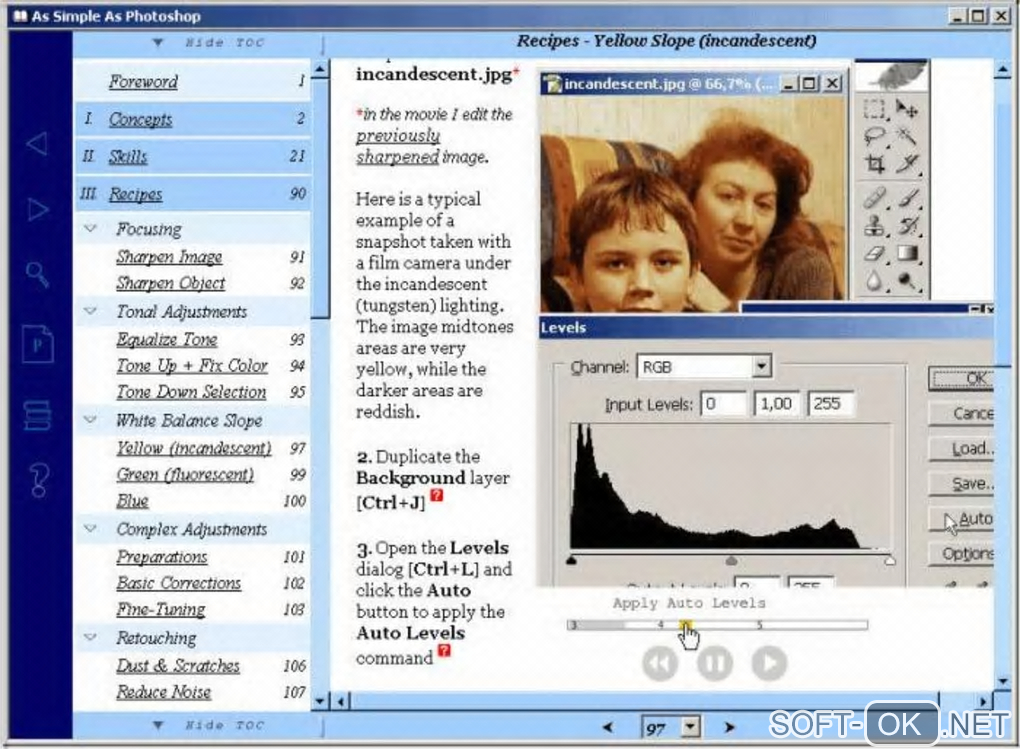Click the gray midtone input slider
The height and width of the screenshot is (749, 1020).
pyautogui.click(x=731, y=560)
